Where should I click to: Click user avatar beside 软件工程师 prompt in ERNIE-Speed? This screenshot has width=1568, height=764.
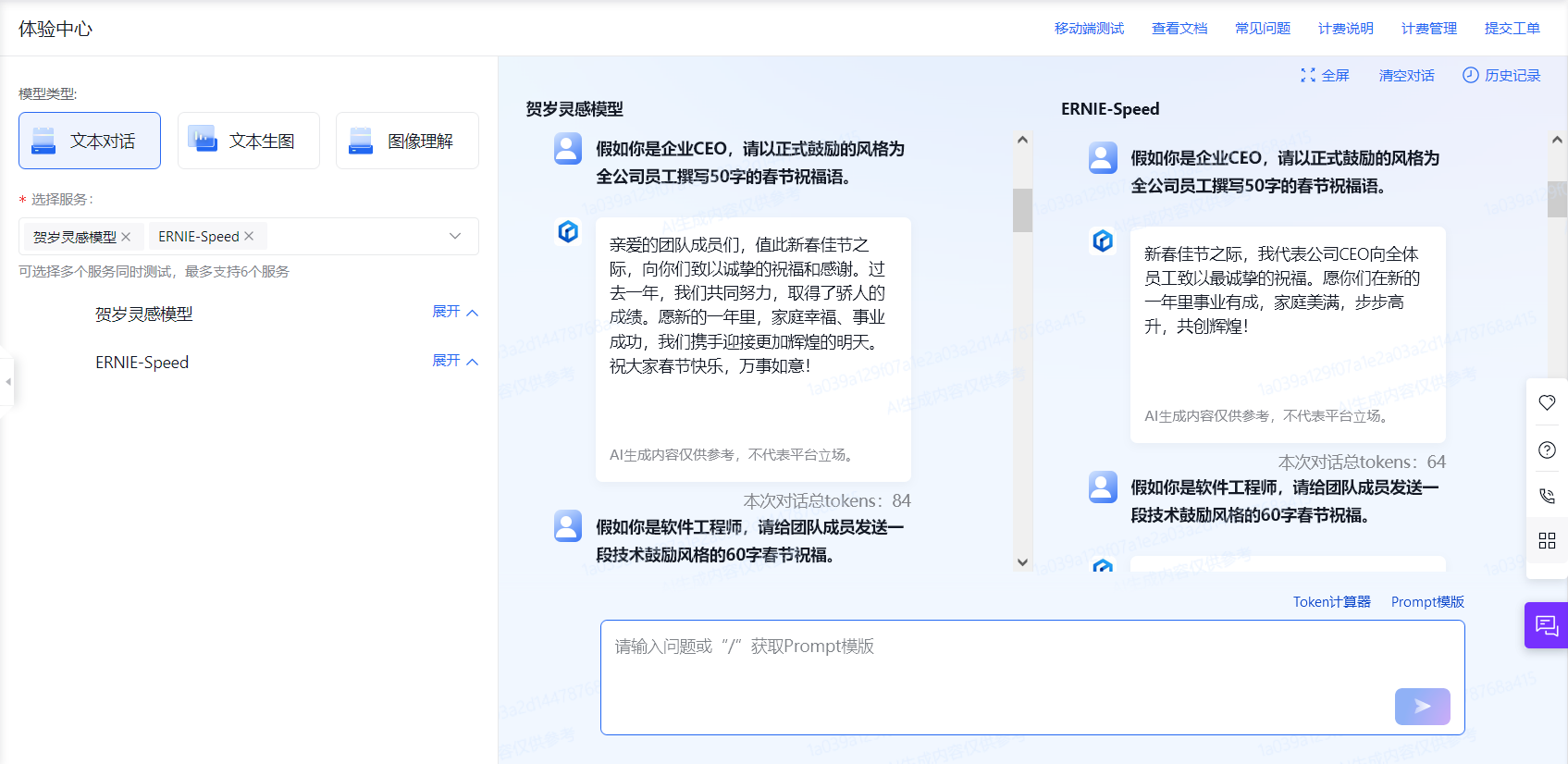click(x=1103, y=487)
